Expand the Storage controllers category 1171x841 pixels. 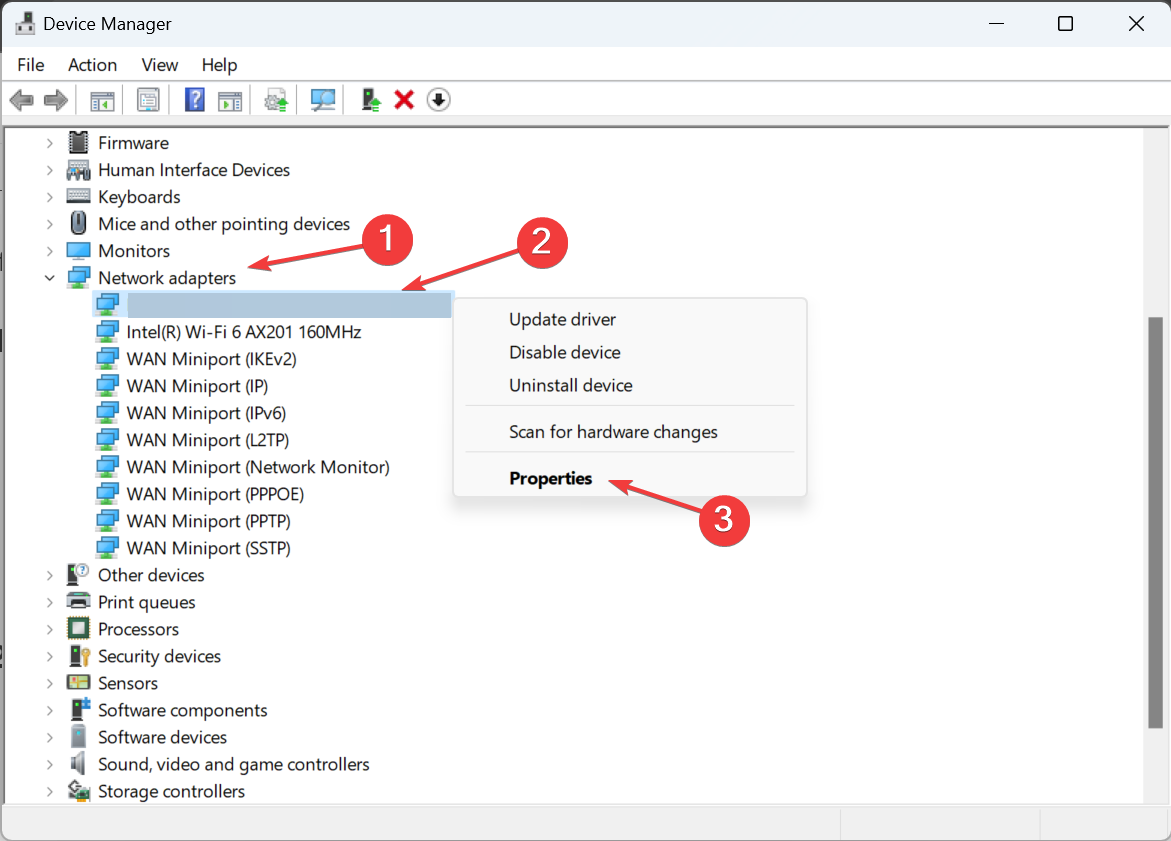[x=49, y=791]
